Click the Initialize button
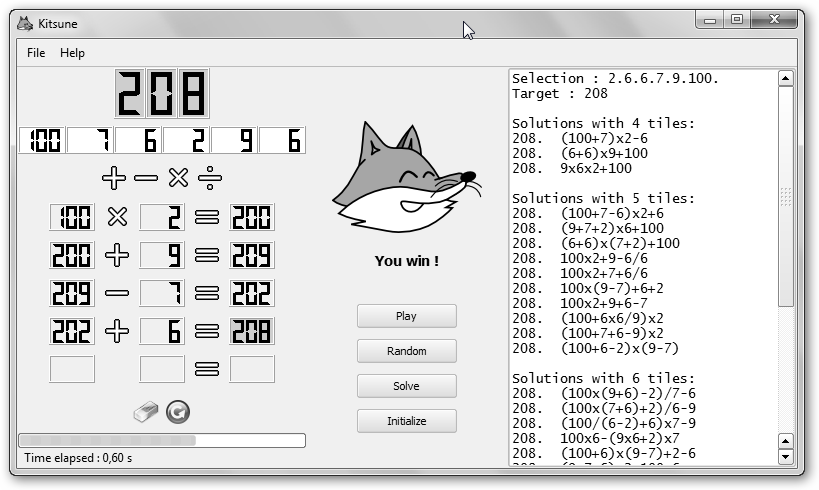Screen dimensions: 819x490 click(406, 421)
